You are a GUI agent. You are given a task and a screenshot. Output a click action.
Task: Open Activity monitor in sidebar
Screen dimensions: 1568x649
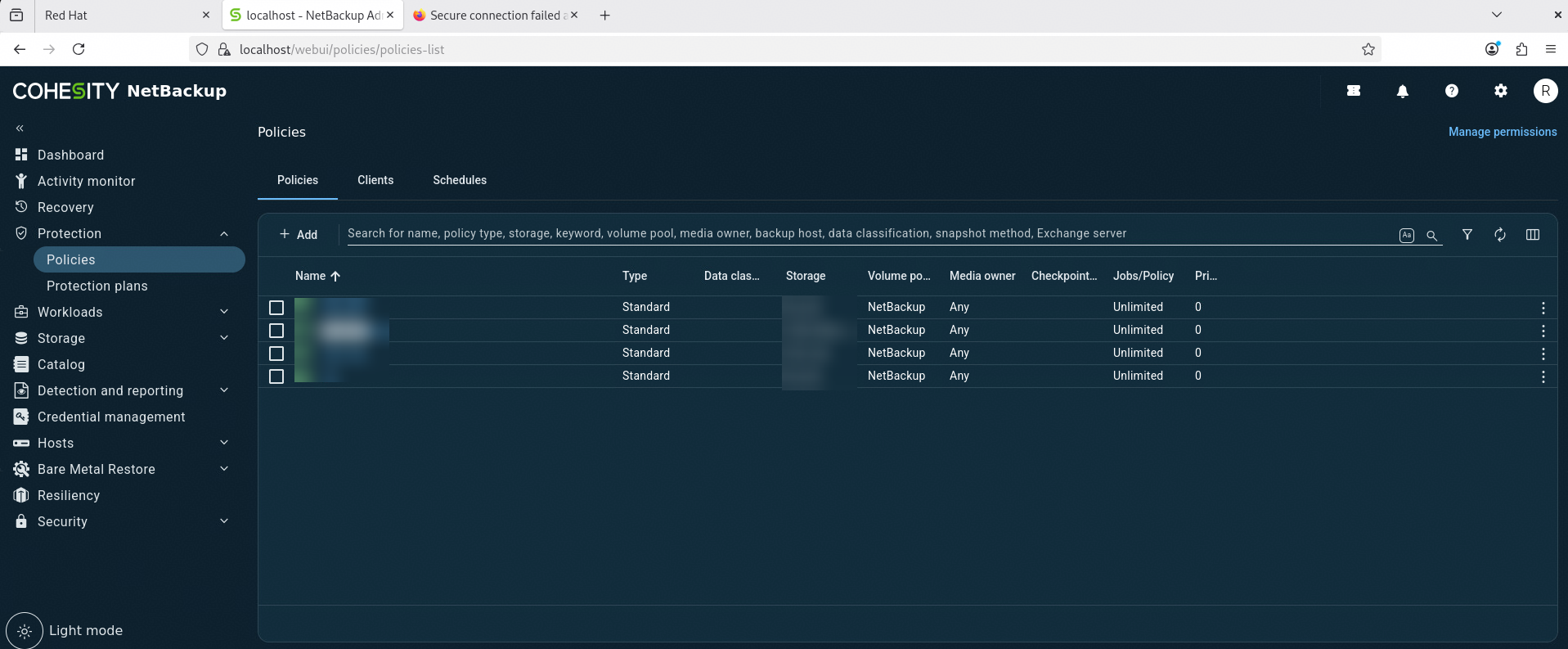point(86,181)
